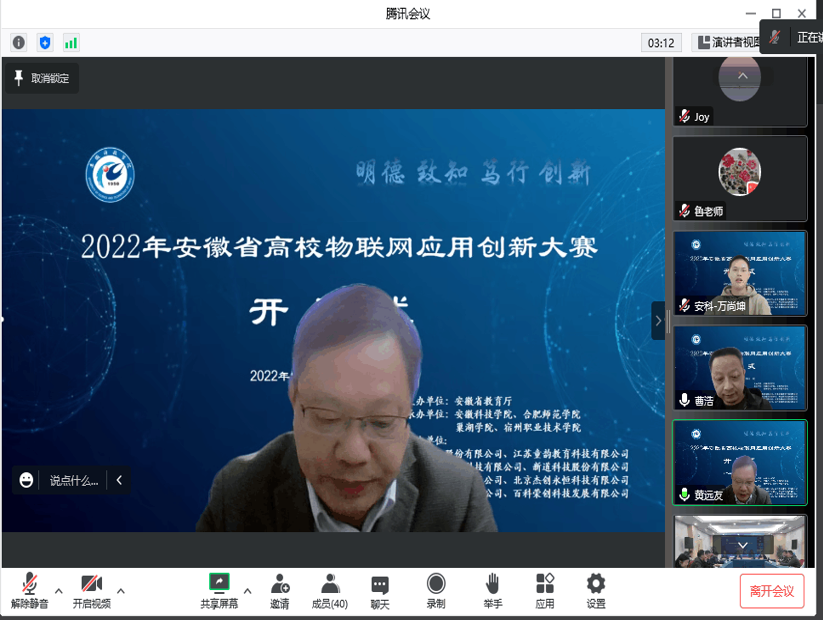The image size is (823, 620).
Task: Open meeting info icon in top bar
Action: (x=18, y=42)
